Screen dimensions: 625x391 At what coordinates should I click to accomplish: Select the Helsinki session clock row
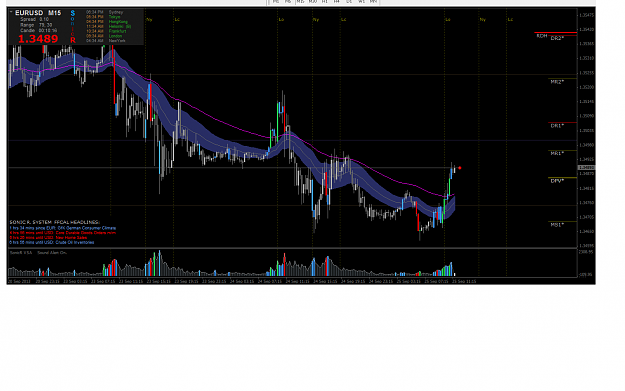pyautogui.click(x=108, y=26)
